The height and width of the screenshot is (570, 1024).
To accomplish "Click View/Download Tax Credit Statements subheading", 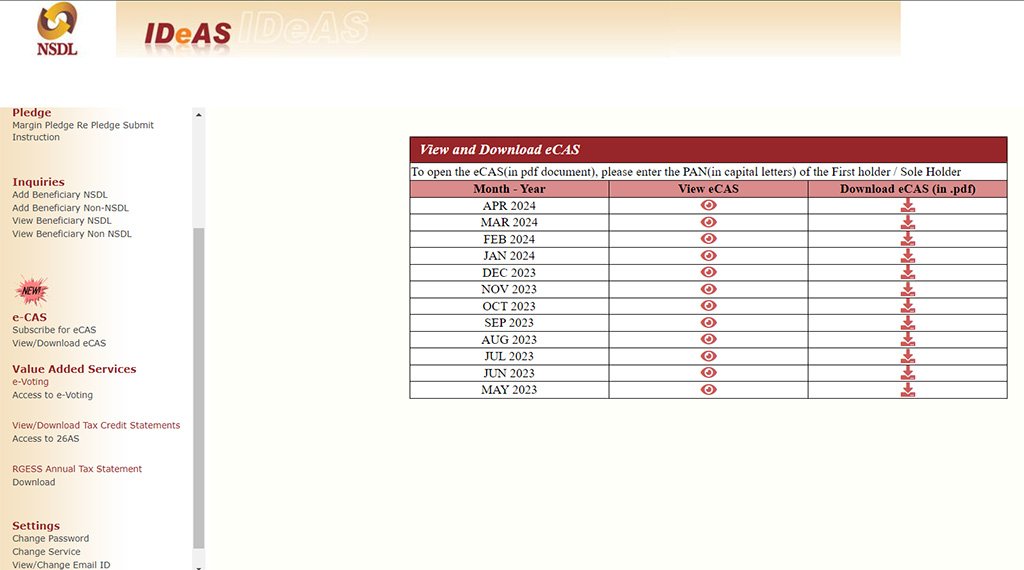I will (96, 425).
